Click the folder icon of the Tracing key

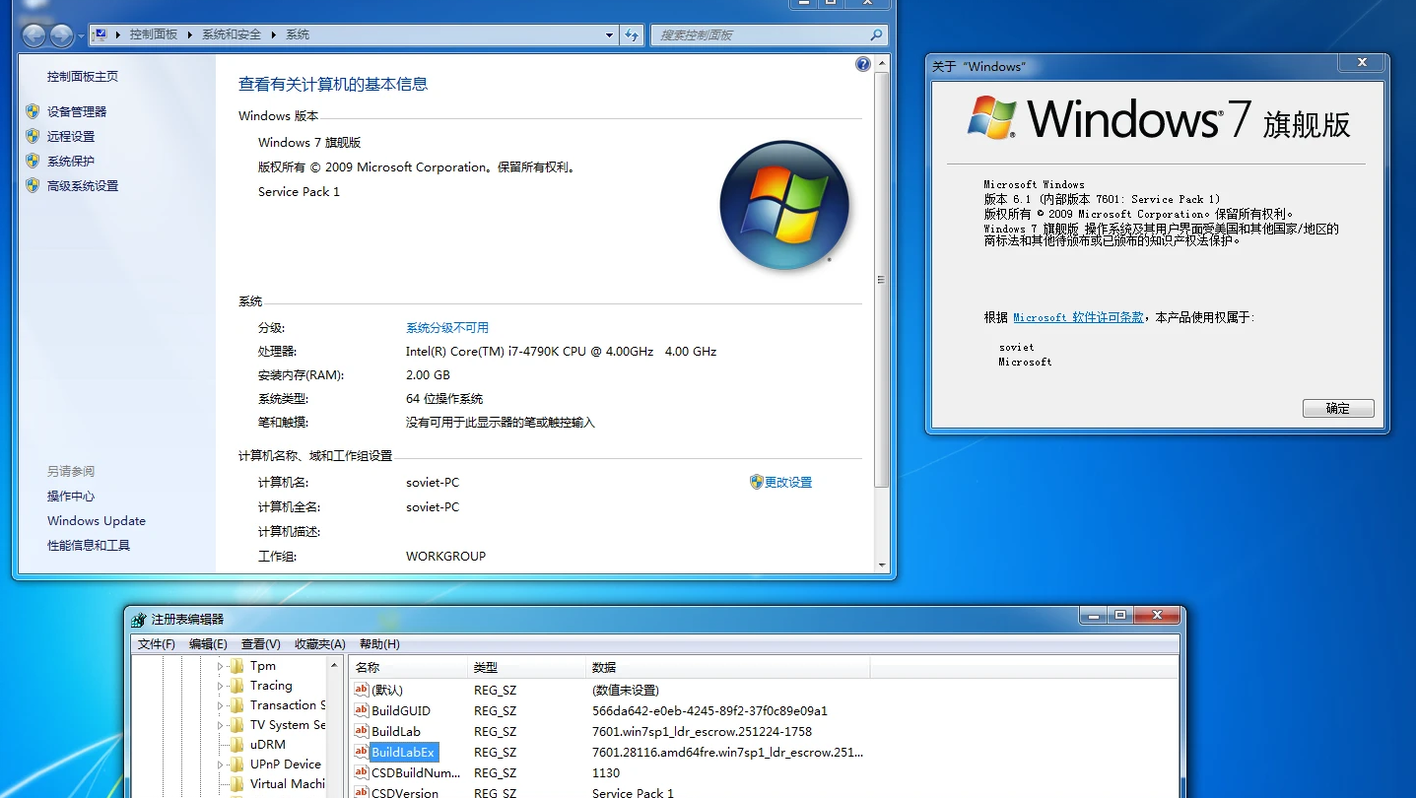pyautogui.click(x=236, y=686)
